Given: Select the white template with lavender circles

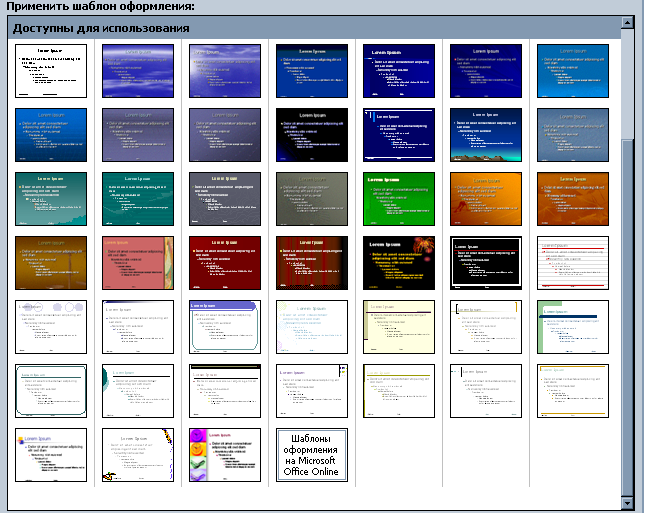Looking at the screenshot, I should 51,327.
